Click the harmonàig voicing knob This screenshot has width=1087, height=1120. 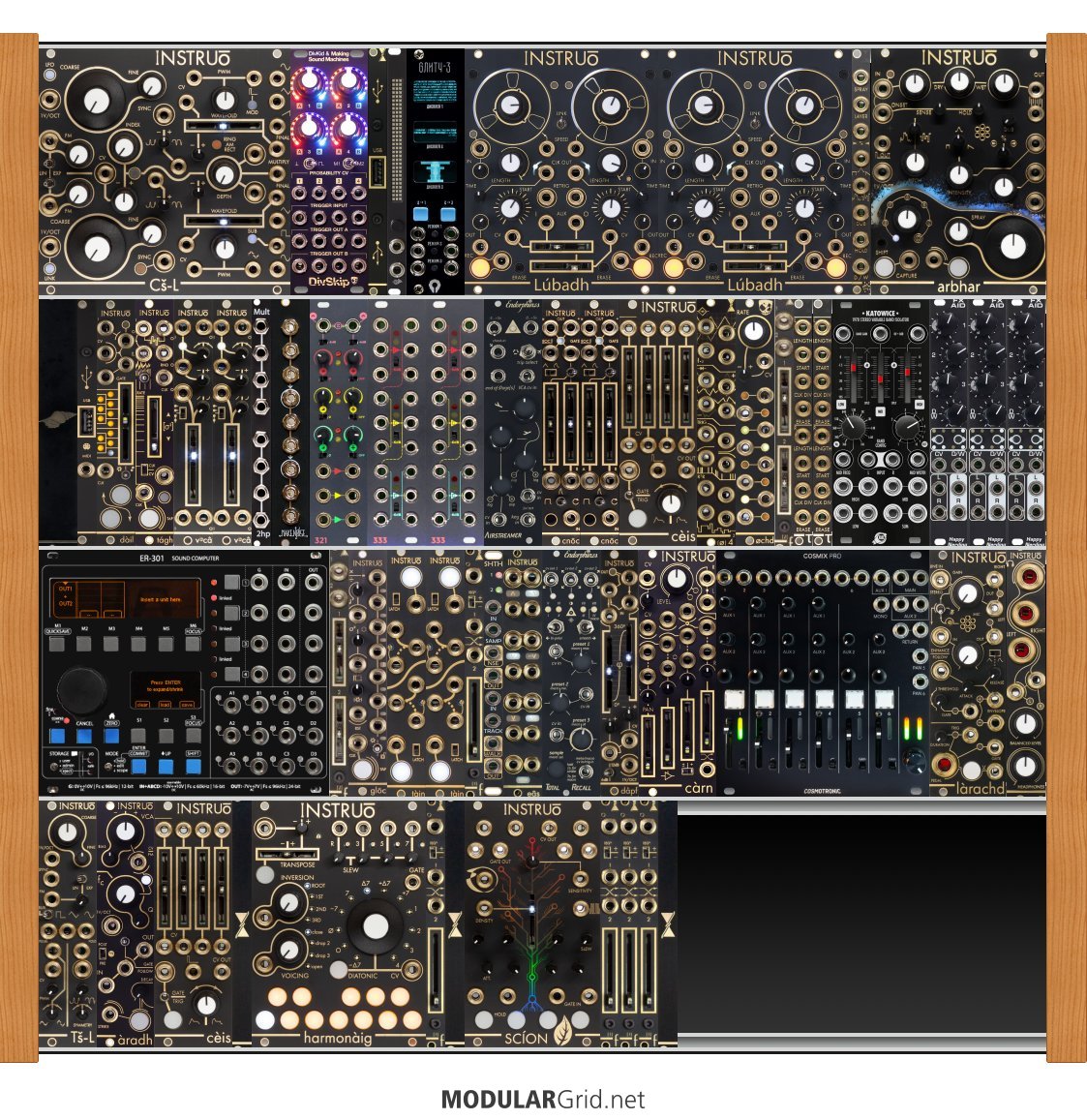click(x=288, y=950)
